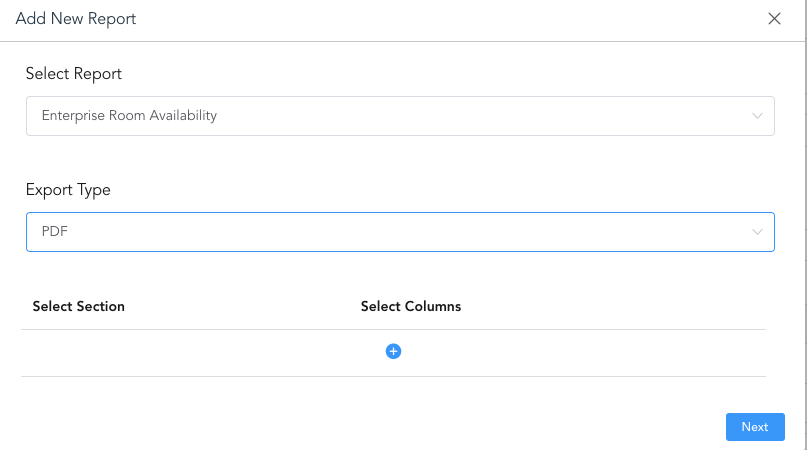Click the Add New Report dialog title

(x=76, y=19)
